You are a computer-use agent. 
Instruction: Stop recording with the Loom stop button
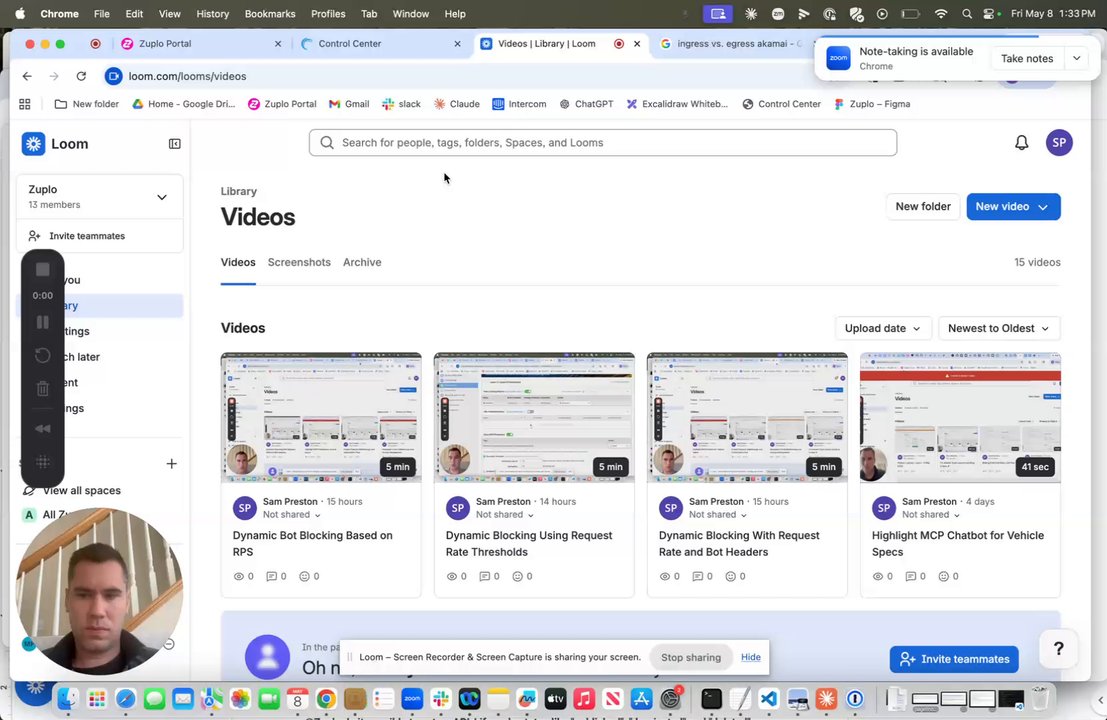(42, 270)
